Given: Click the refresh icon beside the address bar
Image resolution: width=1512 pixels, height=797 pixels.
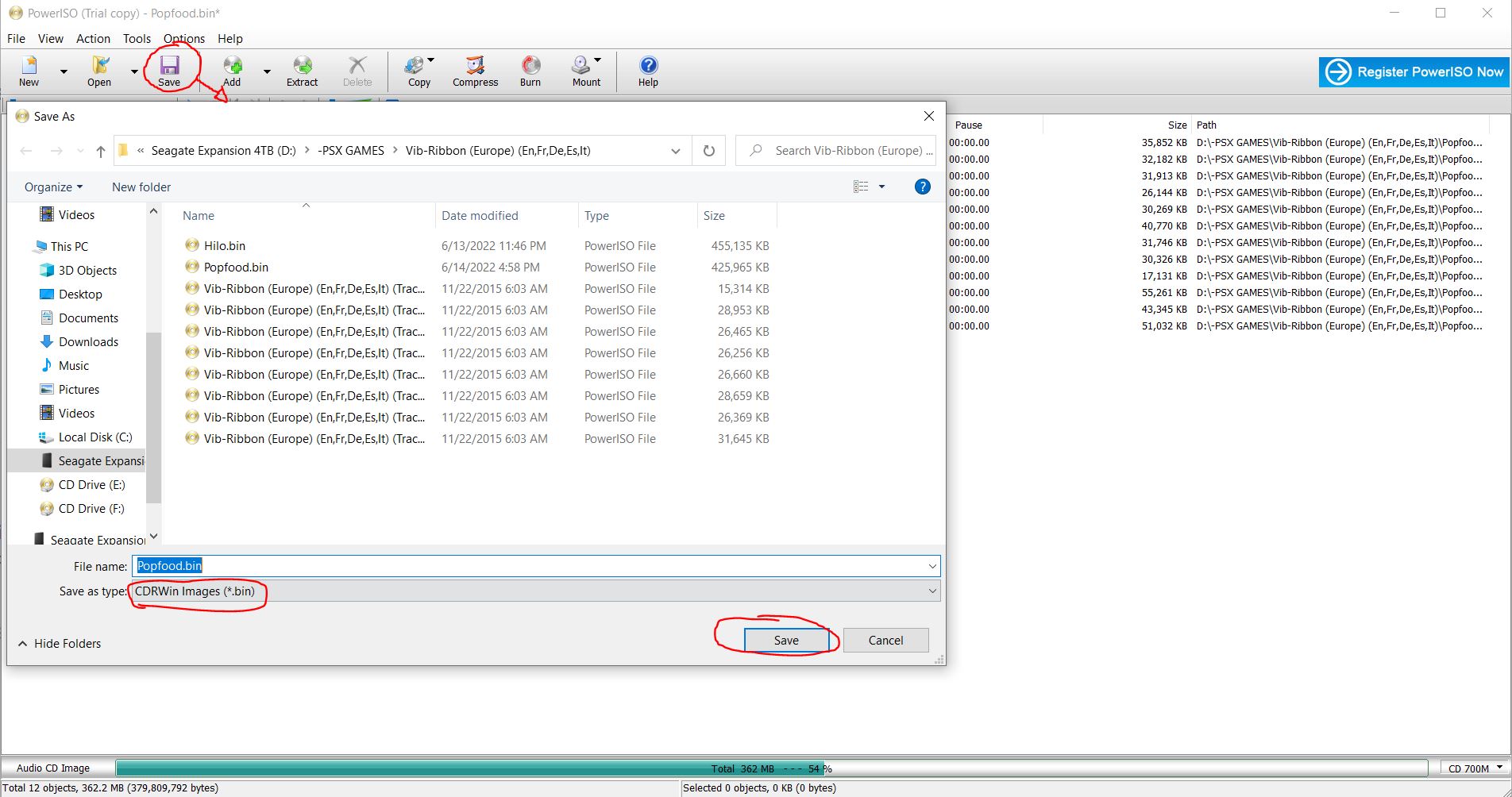Looking at the screenshot, I should pyautogui.click(x=709, y=151).
